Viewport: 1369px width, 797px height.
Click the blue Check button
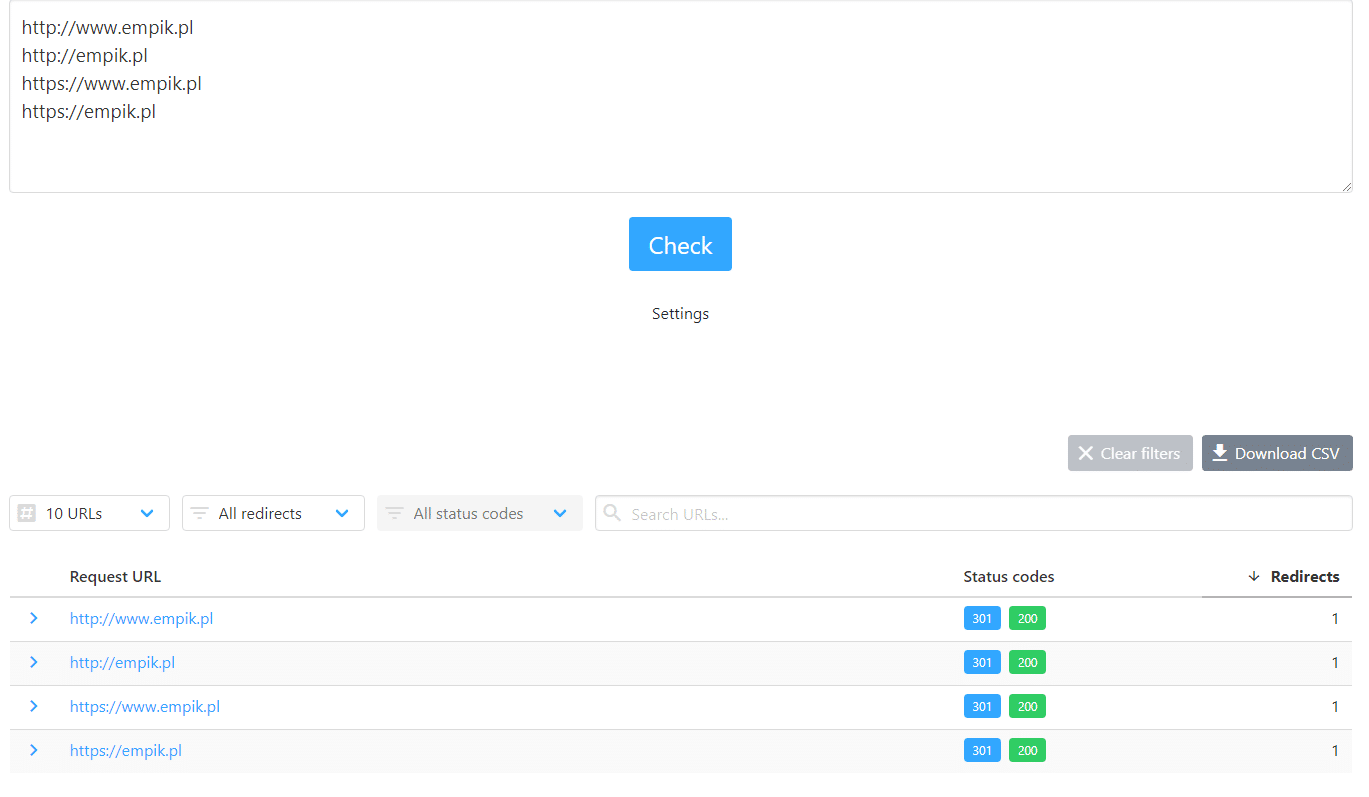[680, 244]
